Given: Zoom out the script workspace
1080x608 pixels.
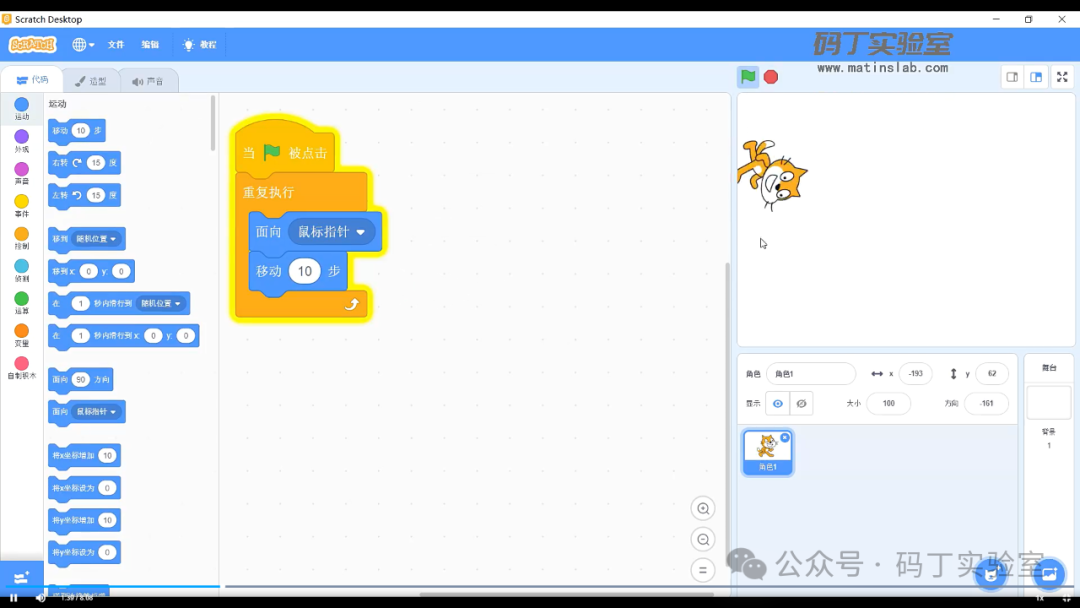Looking at the screenshot, I should coord(703,539).
